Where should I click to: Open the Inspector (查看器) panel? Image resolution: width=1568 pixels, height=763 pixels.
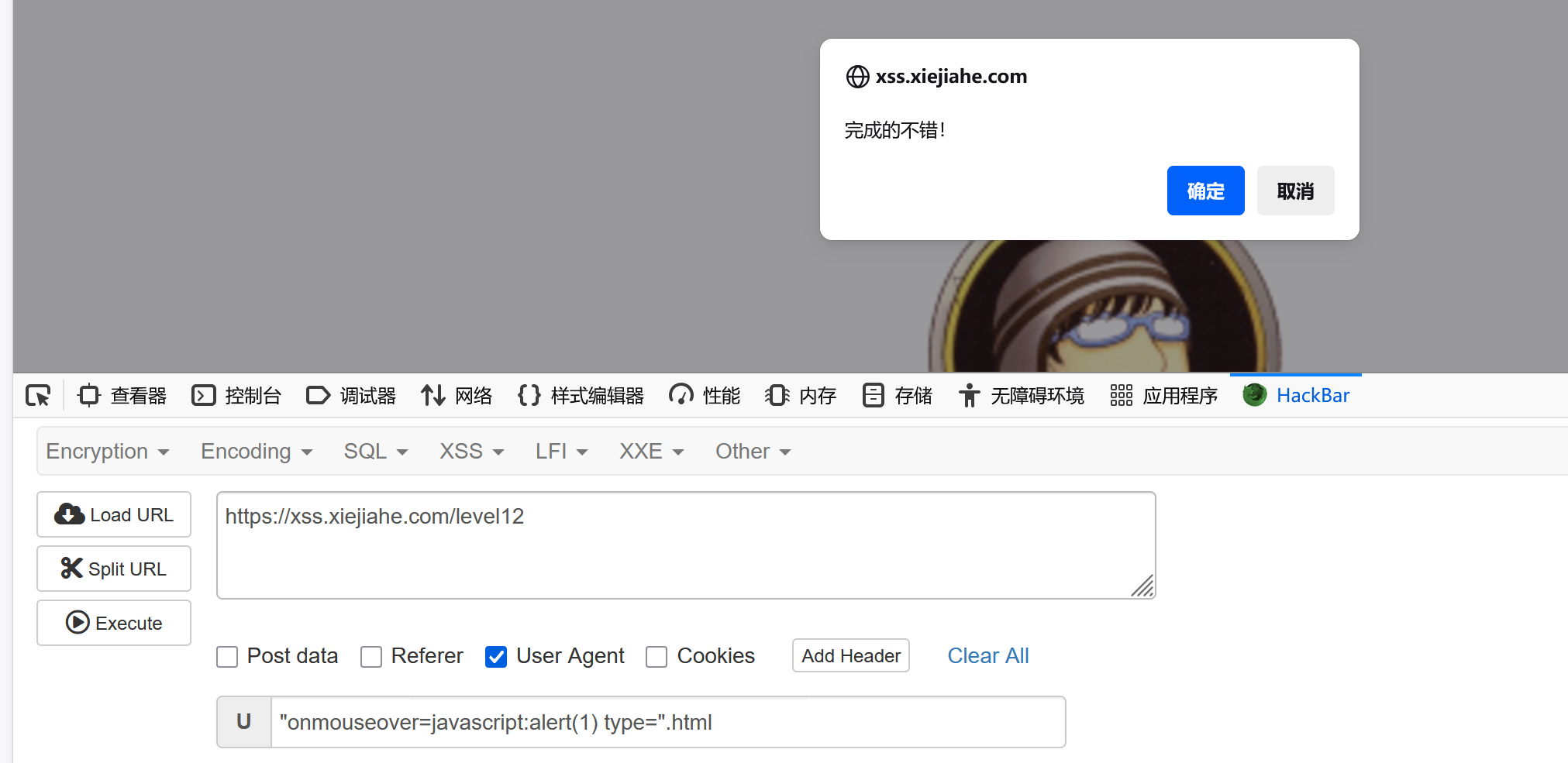pyautogui.click(x=122, y=396)
